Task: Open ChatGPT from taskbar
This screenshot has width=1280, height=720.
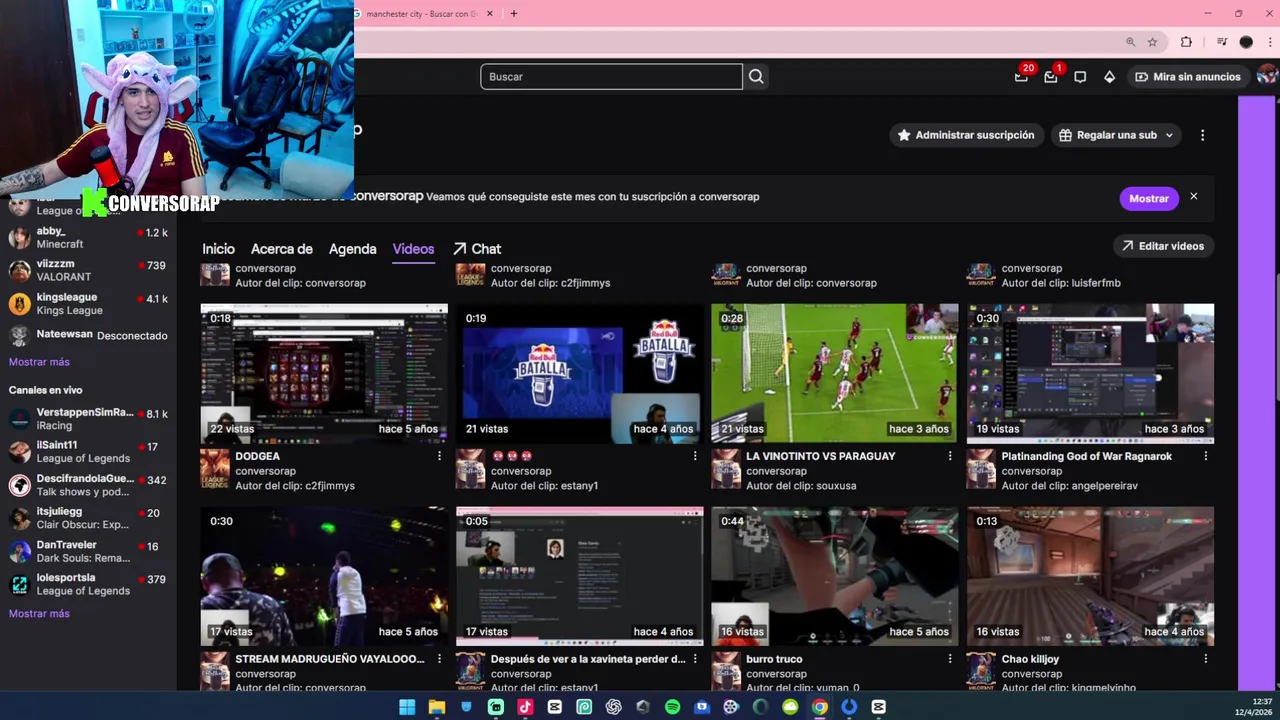Action: [x=613, y=707]
